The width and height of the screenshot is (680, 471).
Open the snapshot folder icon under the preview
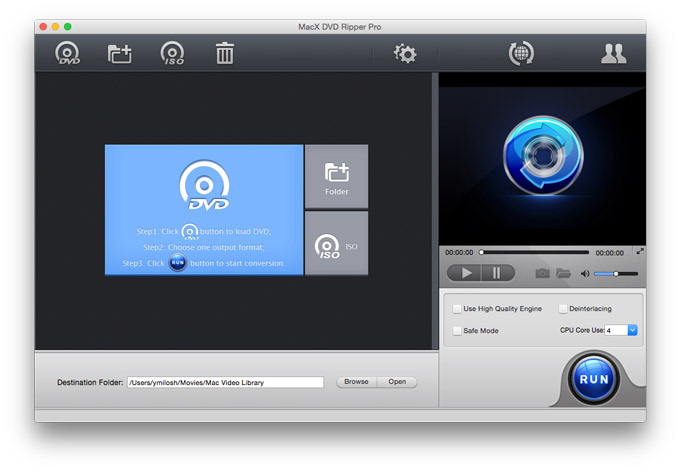563,273
